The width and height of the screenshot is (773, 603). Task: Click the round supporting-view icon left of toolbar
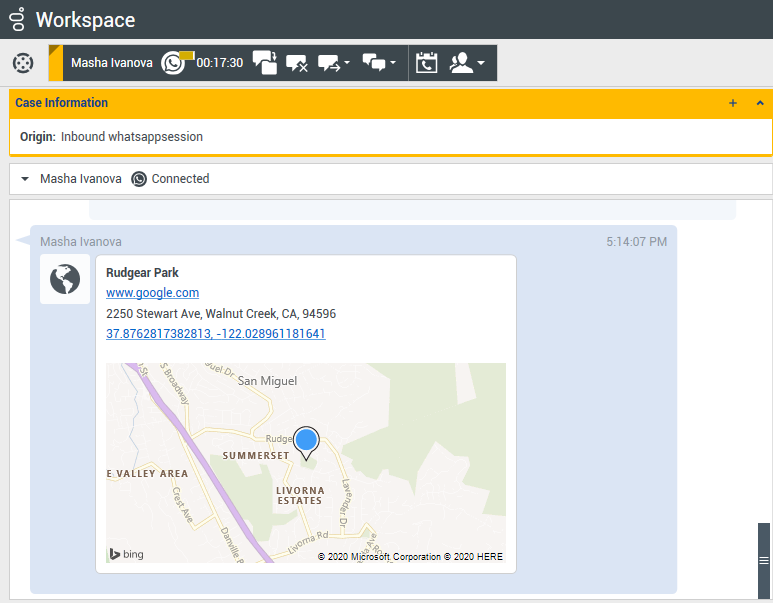coord(23,63)
